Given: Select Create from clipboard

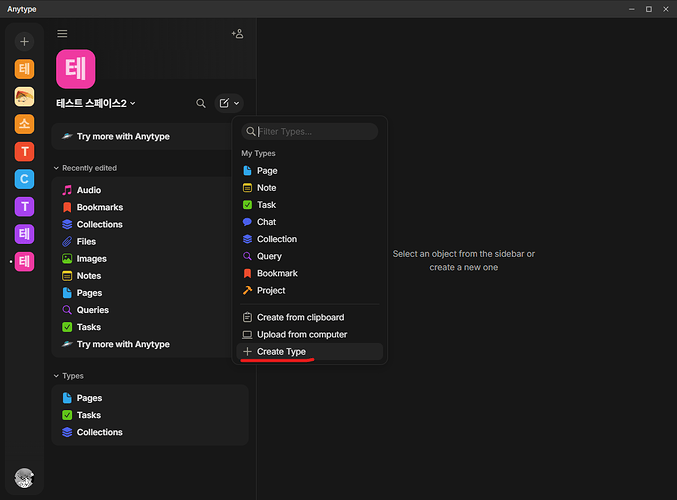Looking at the screenshot, I should pos(310,317).
